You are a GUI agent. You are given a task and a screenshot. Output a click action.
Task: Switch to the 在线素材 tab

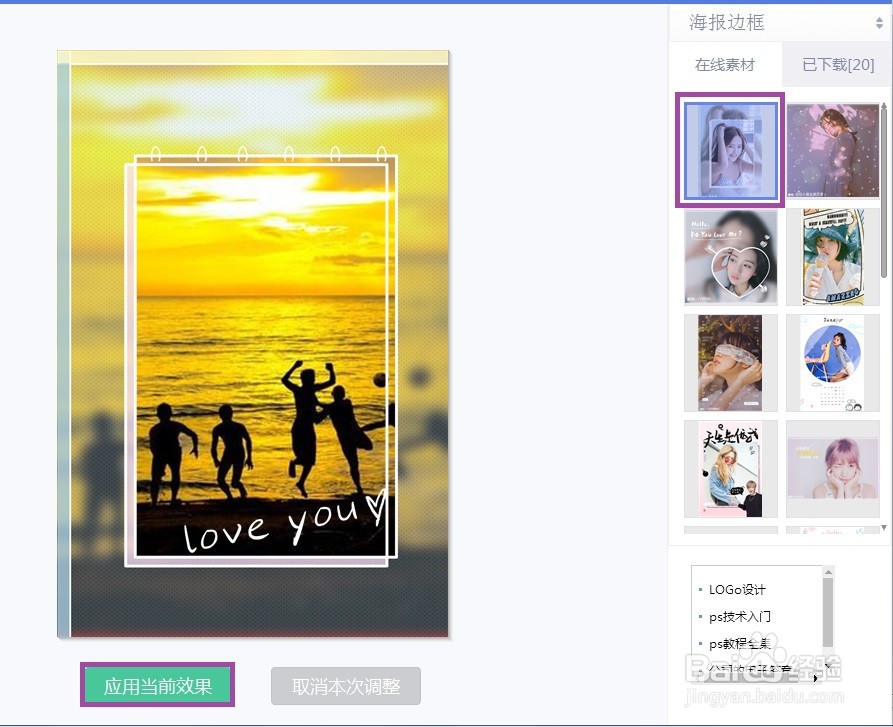click(725, 64)
